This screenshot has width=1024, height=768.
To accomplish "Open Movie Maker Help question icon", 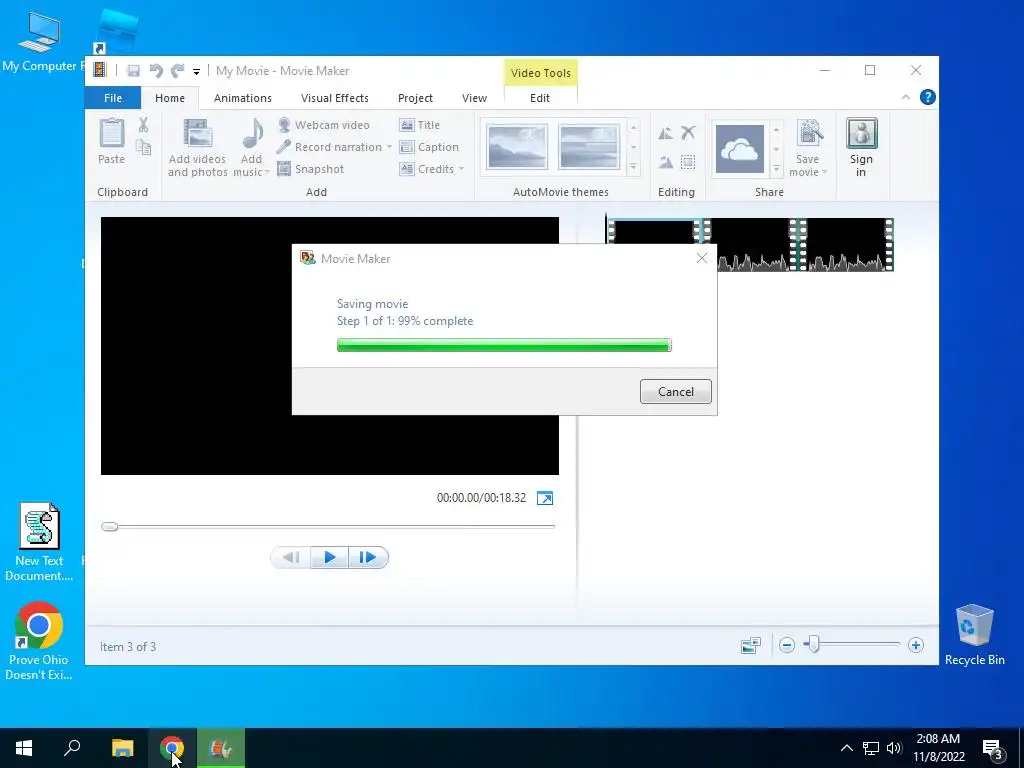I will [x=927, y=97].
